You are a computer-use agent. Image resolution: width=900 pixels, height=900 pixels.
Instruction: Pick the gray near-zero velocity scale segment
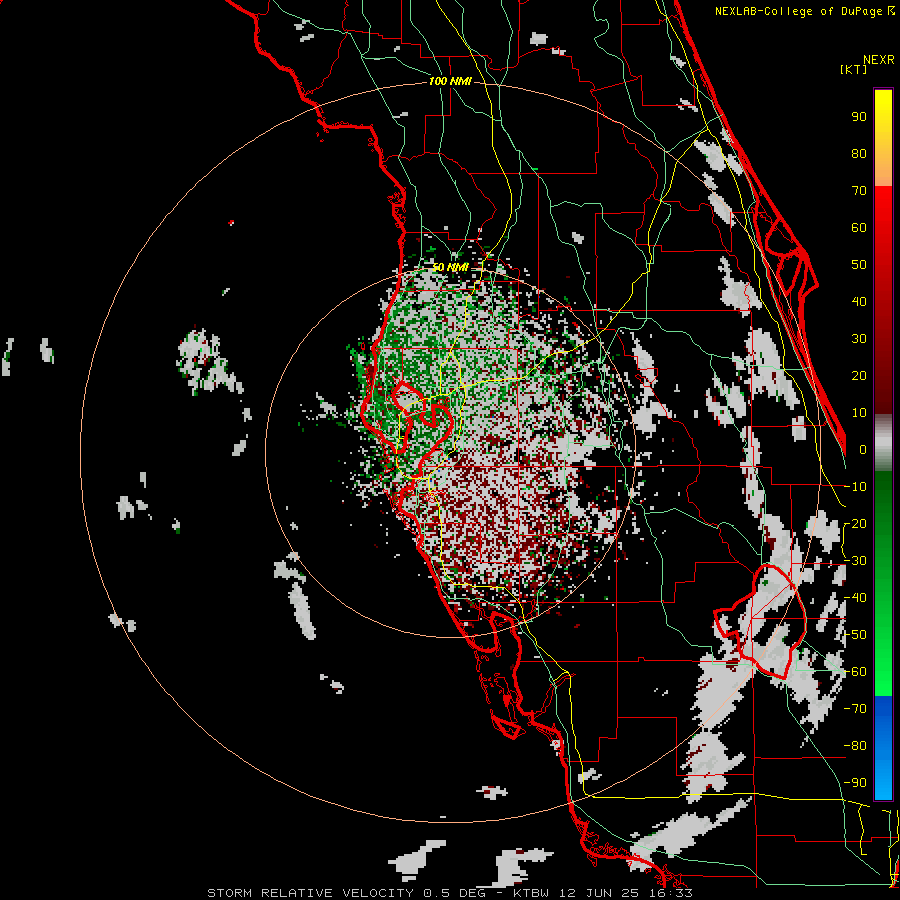coord(883,443)
